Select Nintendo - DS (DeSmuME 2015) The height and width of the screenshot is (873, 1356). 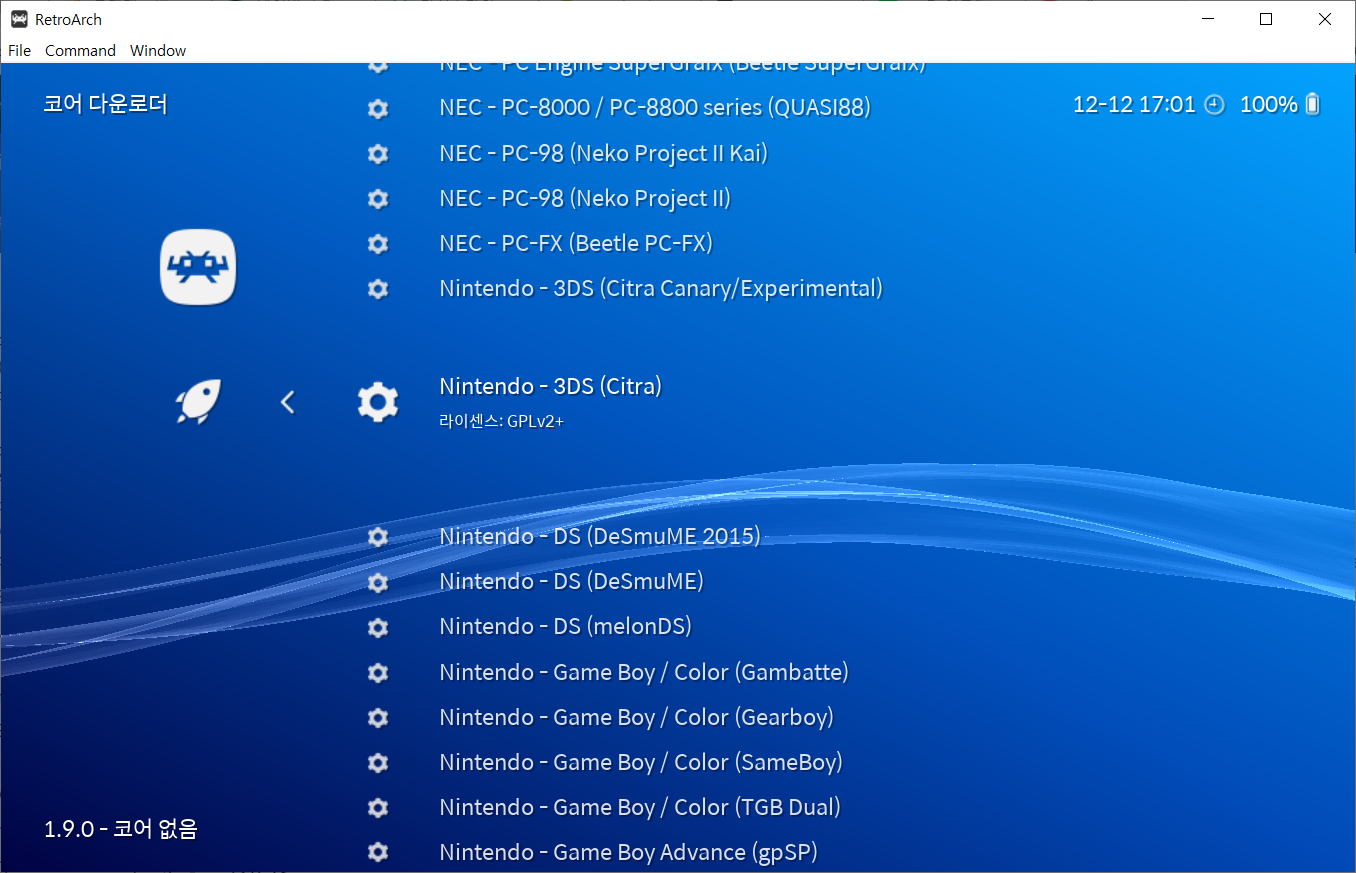(600, 536)
